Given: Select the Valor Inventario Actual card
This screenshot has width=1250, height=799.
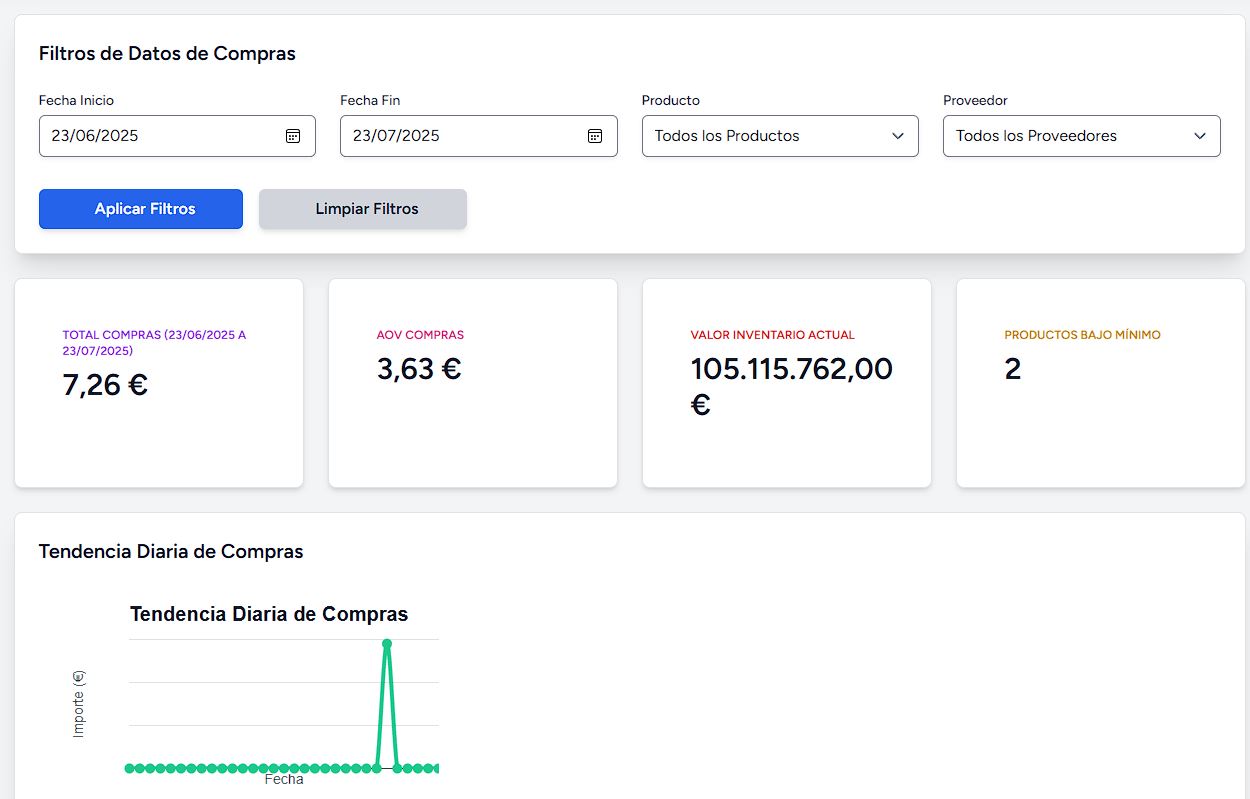Looking at the screenshot, I should (x=787, y=383).
